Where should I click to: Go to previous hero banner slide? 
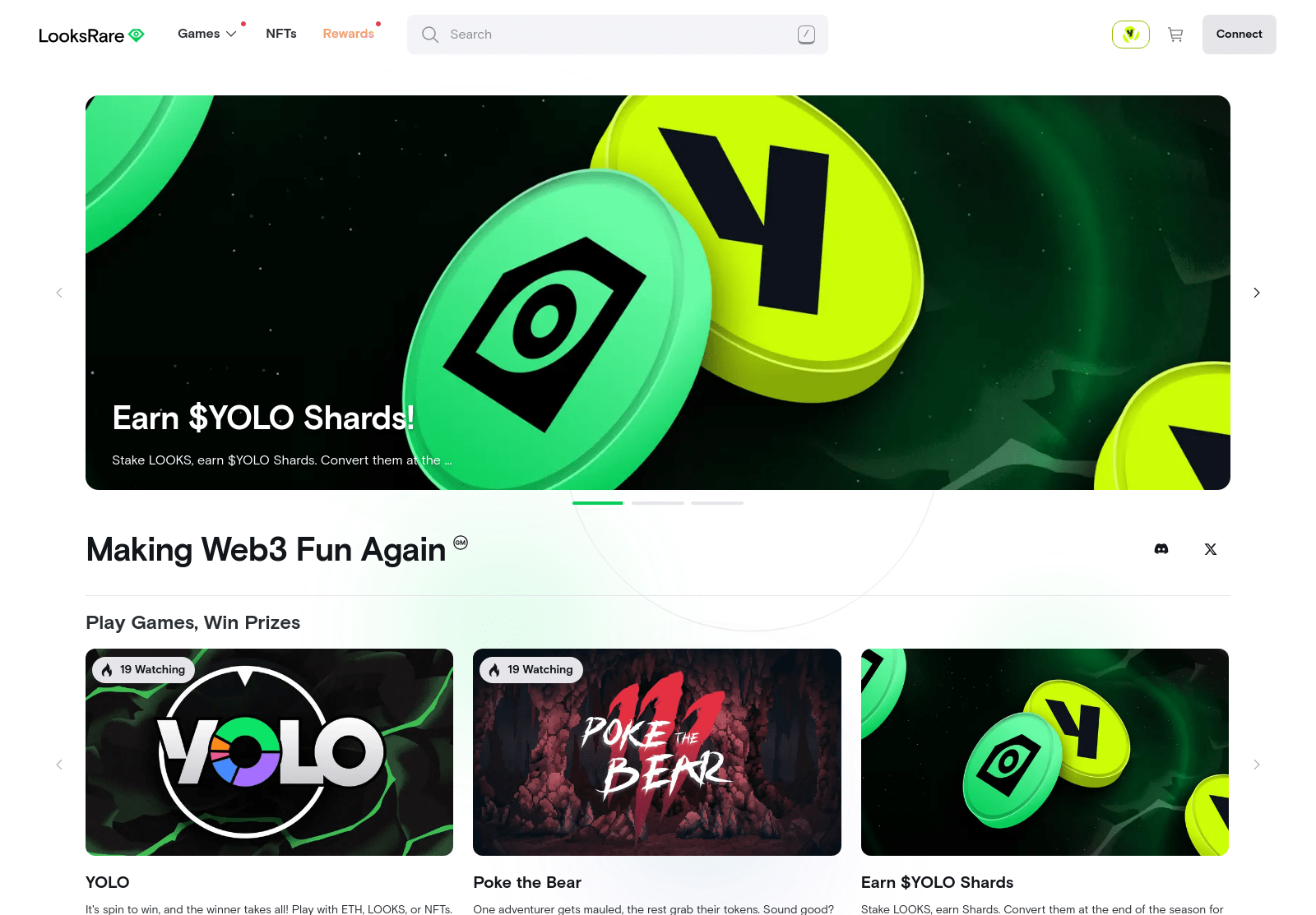pos(59,293)
